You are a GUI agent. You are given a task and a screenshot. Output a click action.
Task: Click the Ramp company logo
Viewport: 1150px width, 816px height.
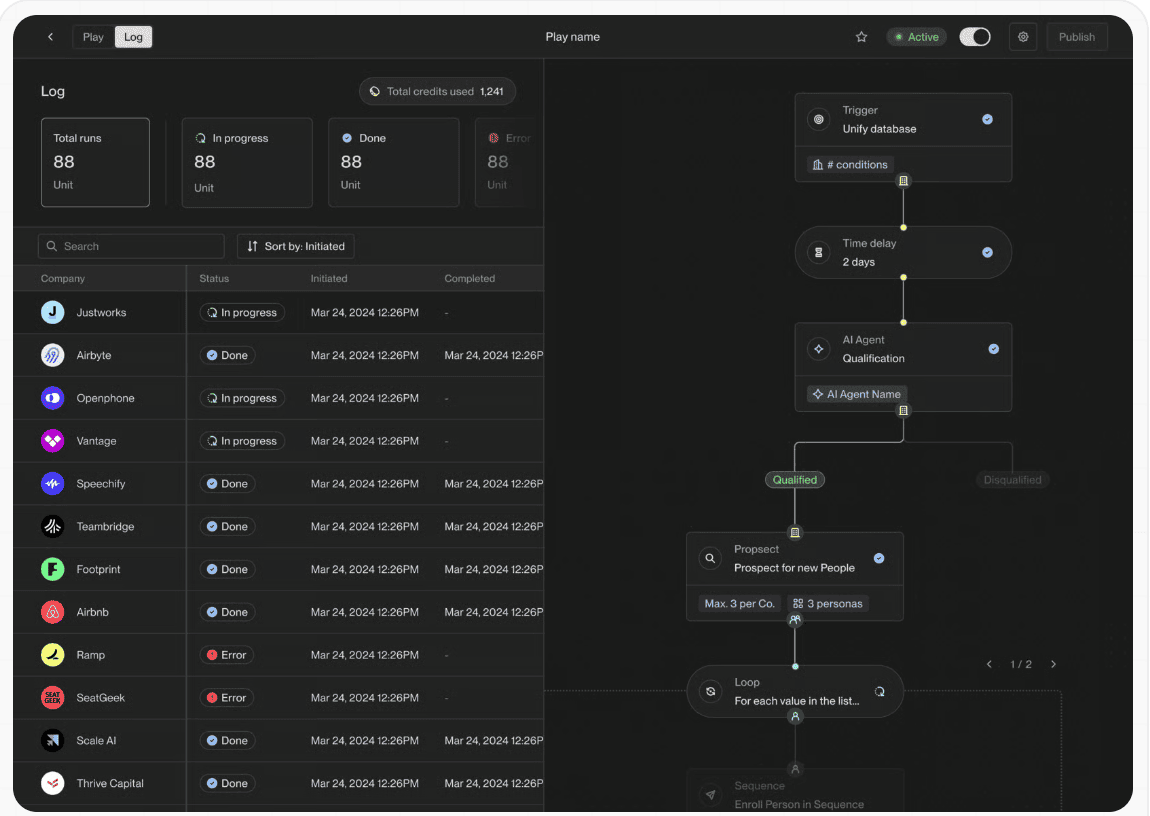coord(53,655)
